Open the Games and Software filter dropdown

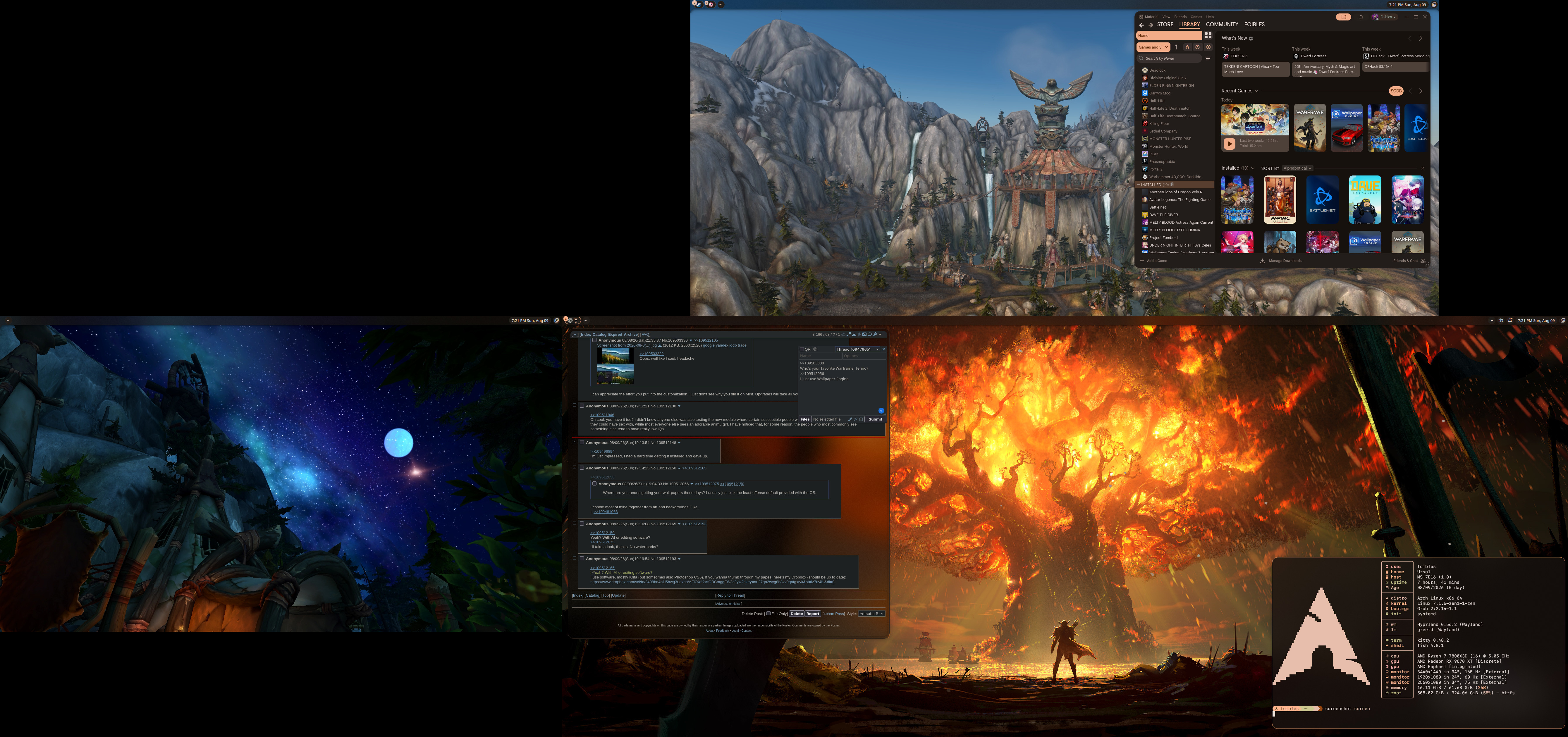click(1153, 47)
